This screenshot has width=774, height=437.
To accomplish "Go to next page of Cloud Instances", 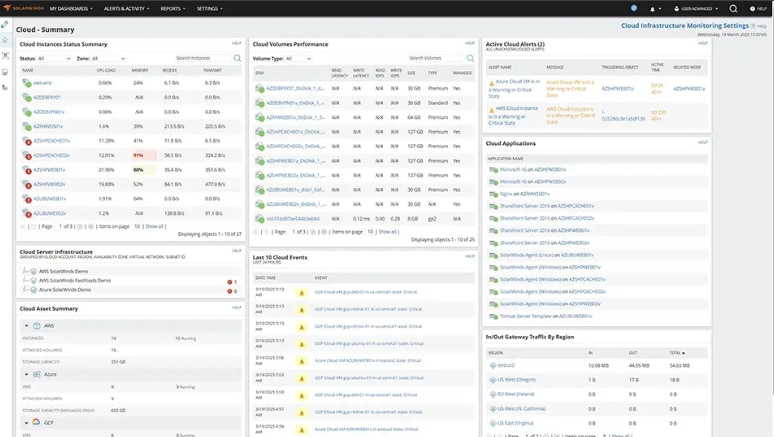I will tap(80, 226).
